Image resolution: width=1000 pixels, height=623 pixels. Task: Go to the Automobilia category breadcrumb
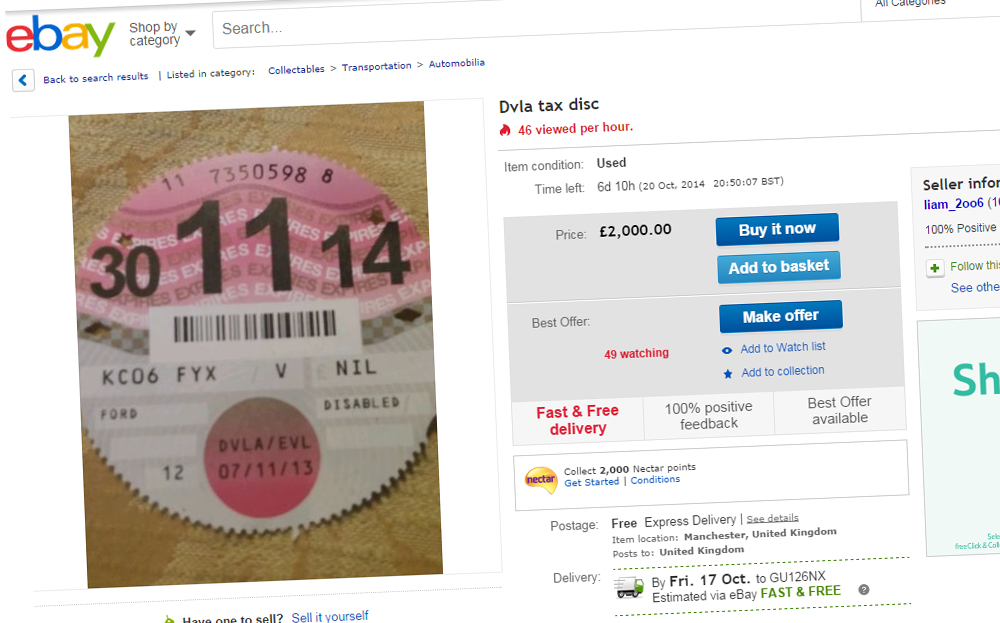[x=457, y=63]
